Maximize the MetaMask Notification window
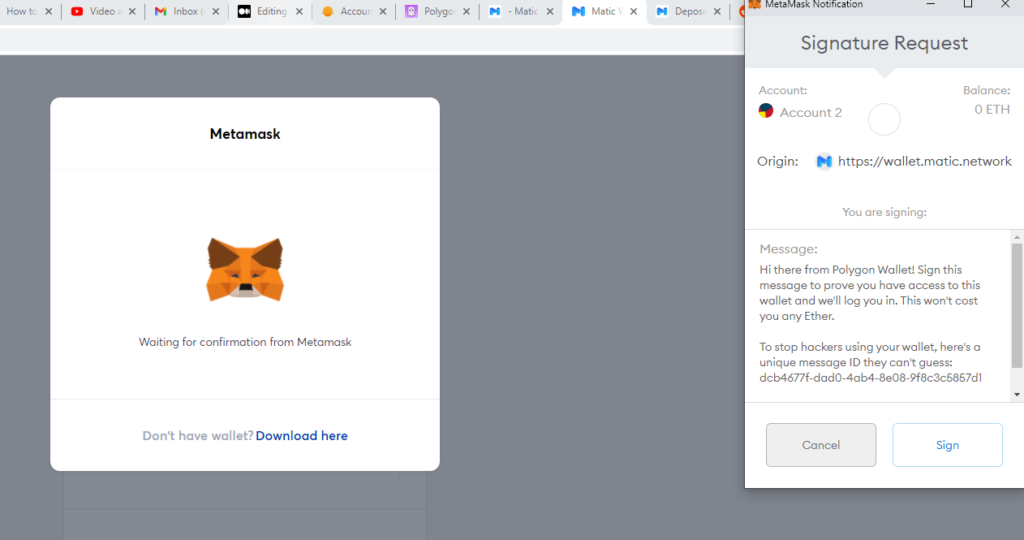This screenshot has width=1024, height=540. [967, 4]
